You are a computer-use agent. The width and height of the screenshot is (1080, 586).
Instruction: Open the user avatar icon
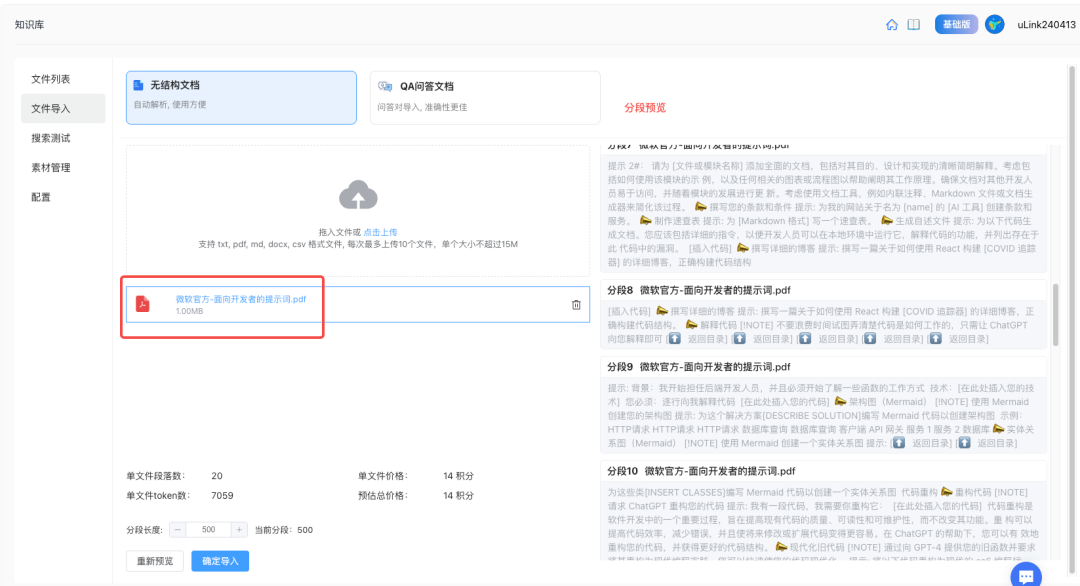(994, 24)
